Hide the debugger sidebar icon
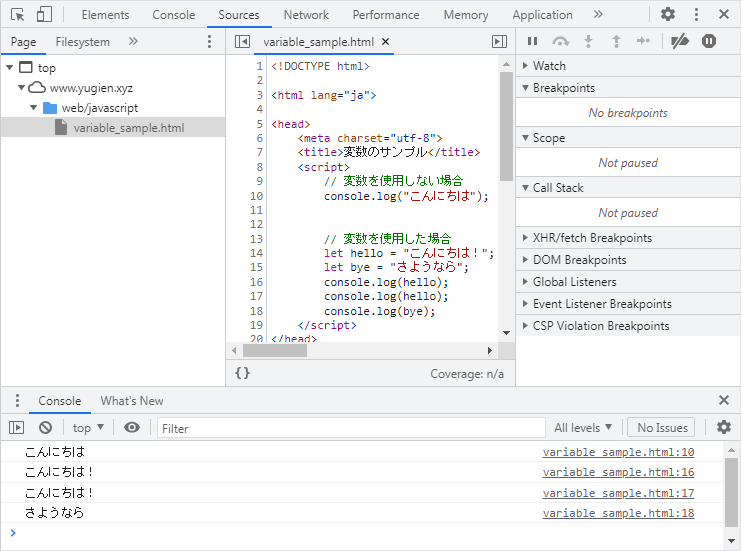The image size is (741, 551). [500, 42]
